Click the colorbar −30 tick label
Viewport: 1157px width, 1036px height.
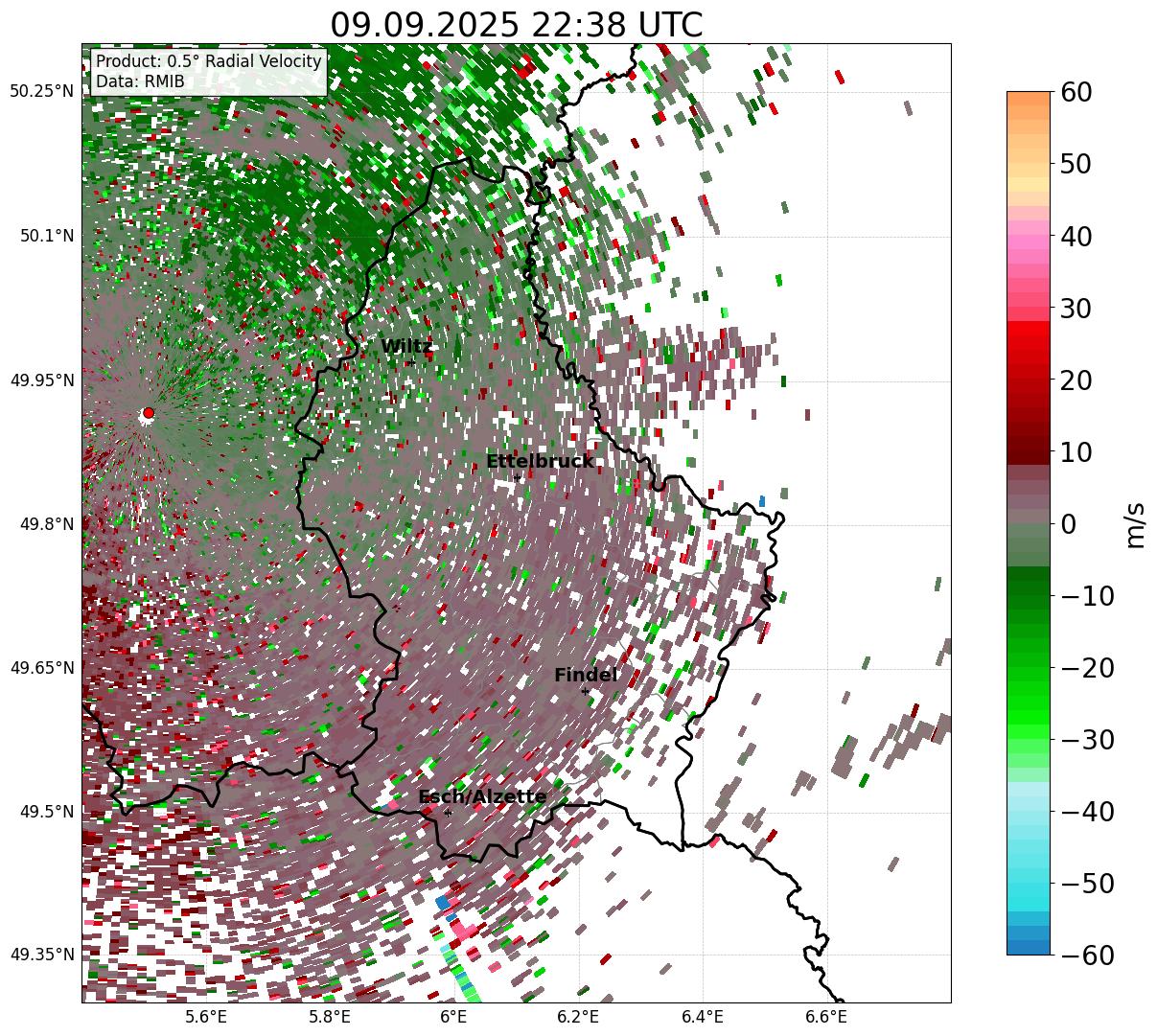coord(1087,740)
